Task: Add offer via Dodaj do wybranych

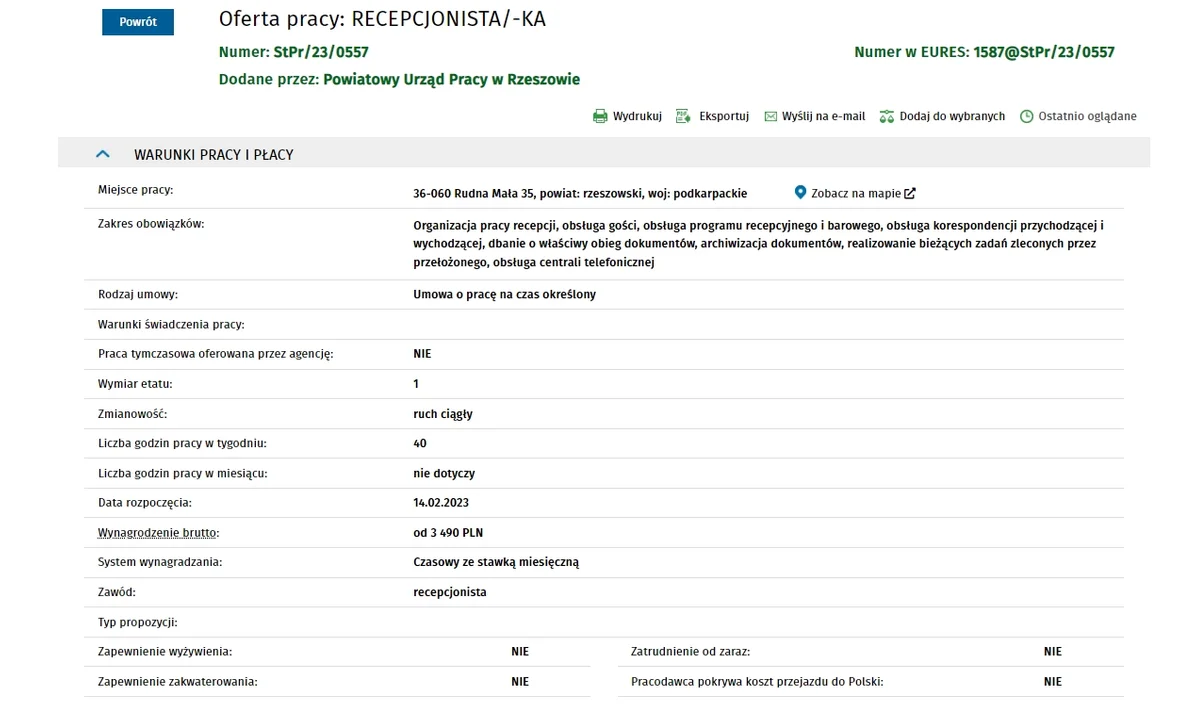Action: click(952, 116)
